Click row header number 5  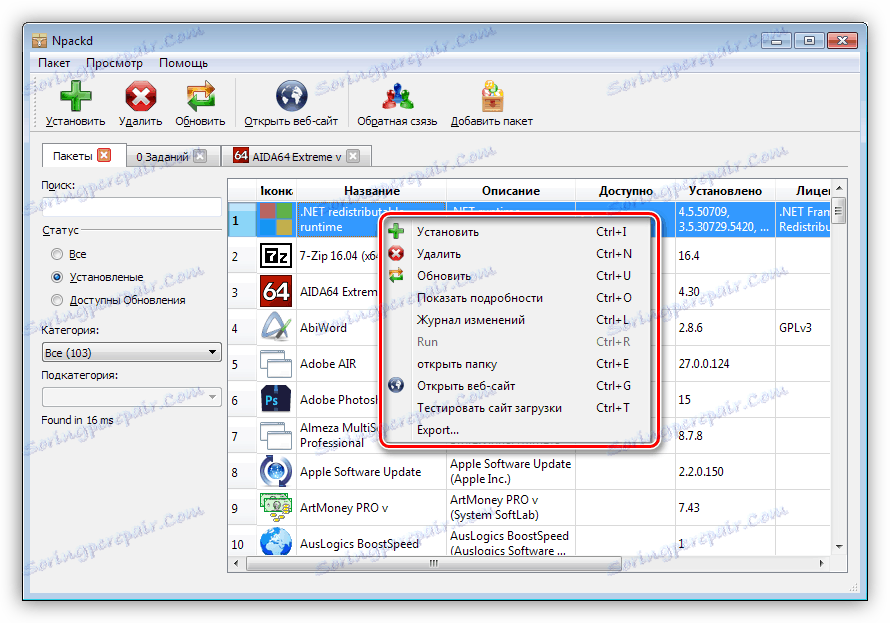[242, 364]
